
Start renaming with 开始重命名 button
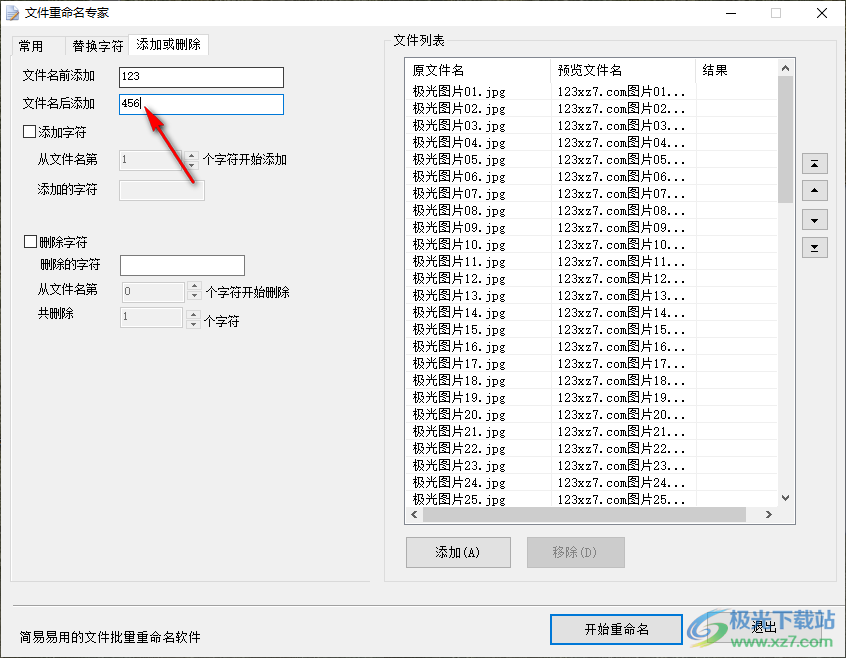pyautogui.click(x=616, y=629)
